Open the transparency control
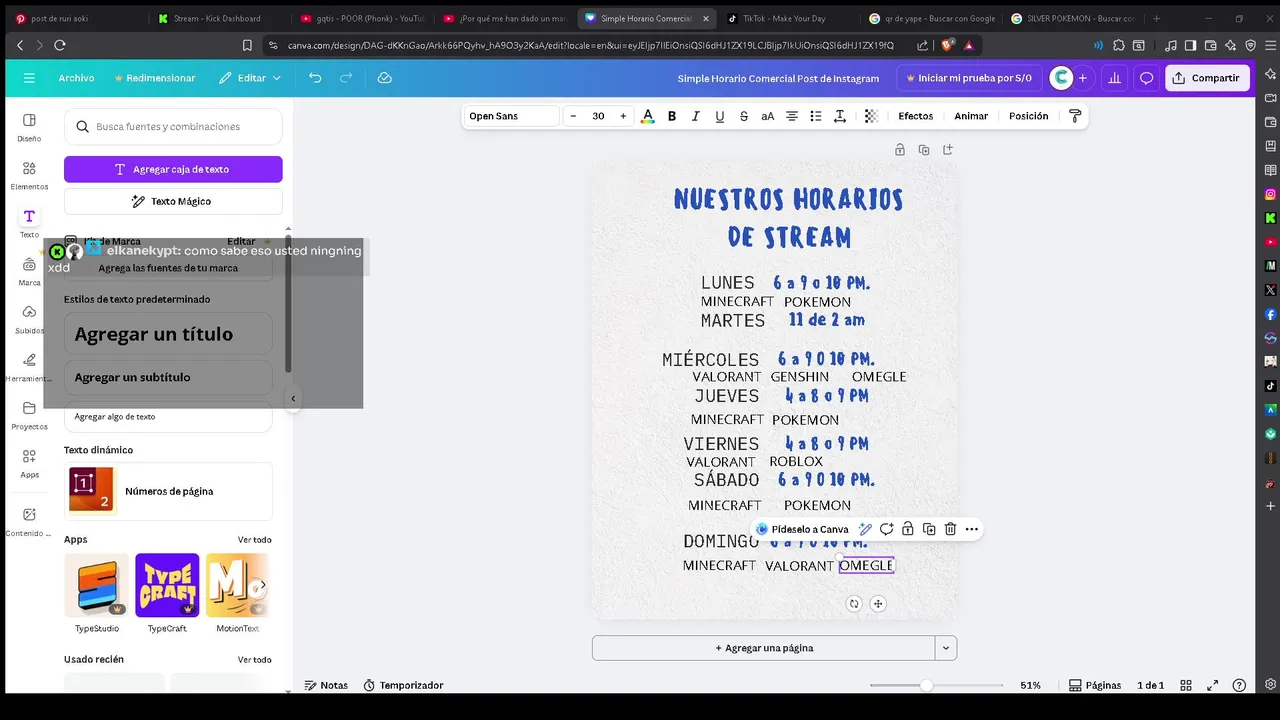1280x720 pixels. click(x=871, y=116)
